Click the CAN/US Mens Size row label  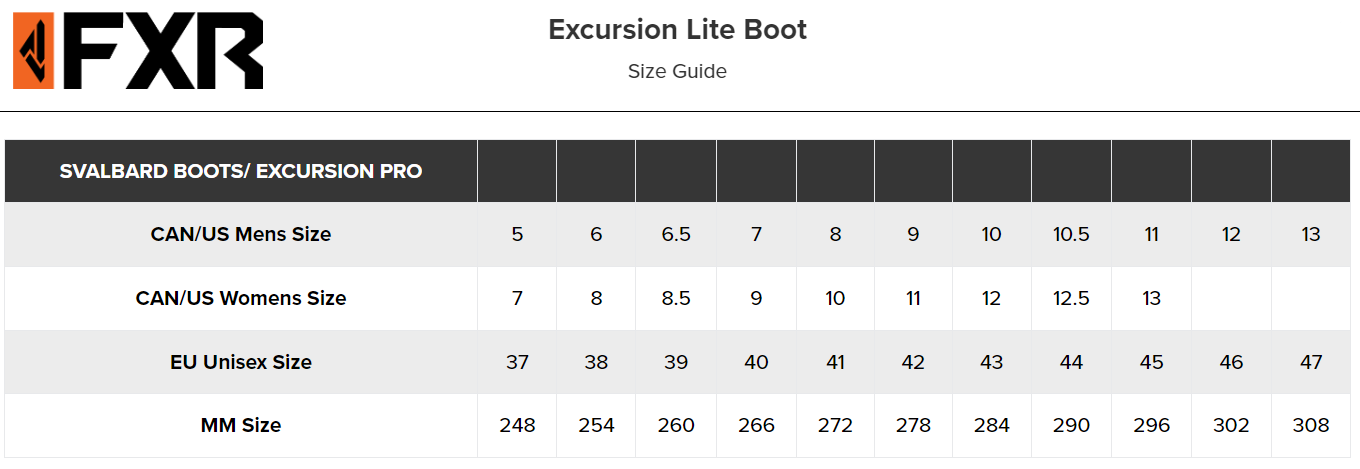[241, 234]
